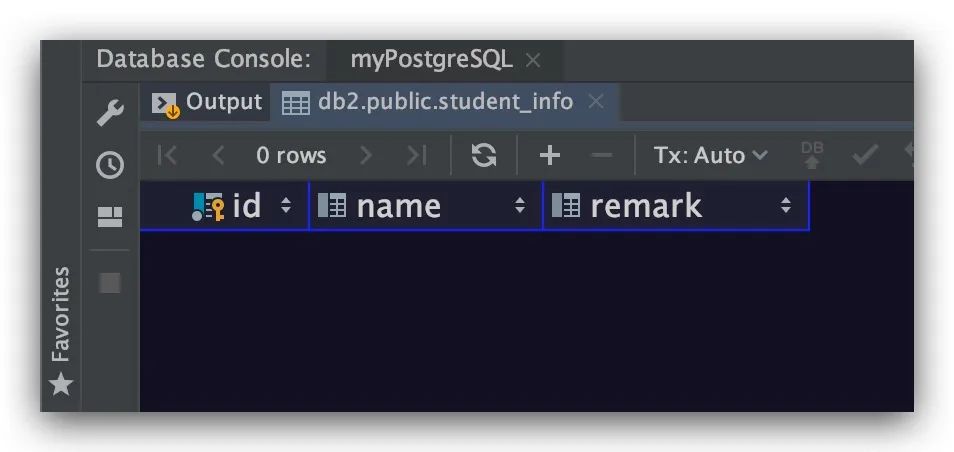Open the wrench settings icon
954x452 pixels.
click(110, 113)
